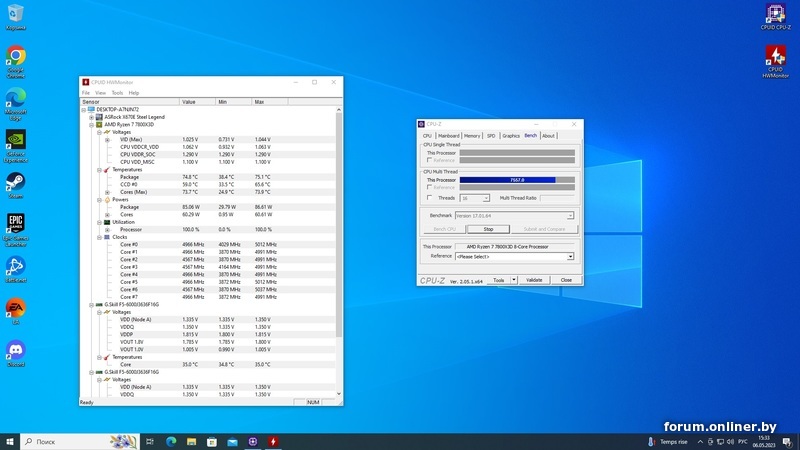The width and height of the screenshot is (800, 450).
Task: Switch to the Mainboard tab
Action: tap(448, 135)
